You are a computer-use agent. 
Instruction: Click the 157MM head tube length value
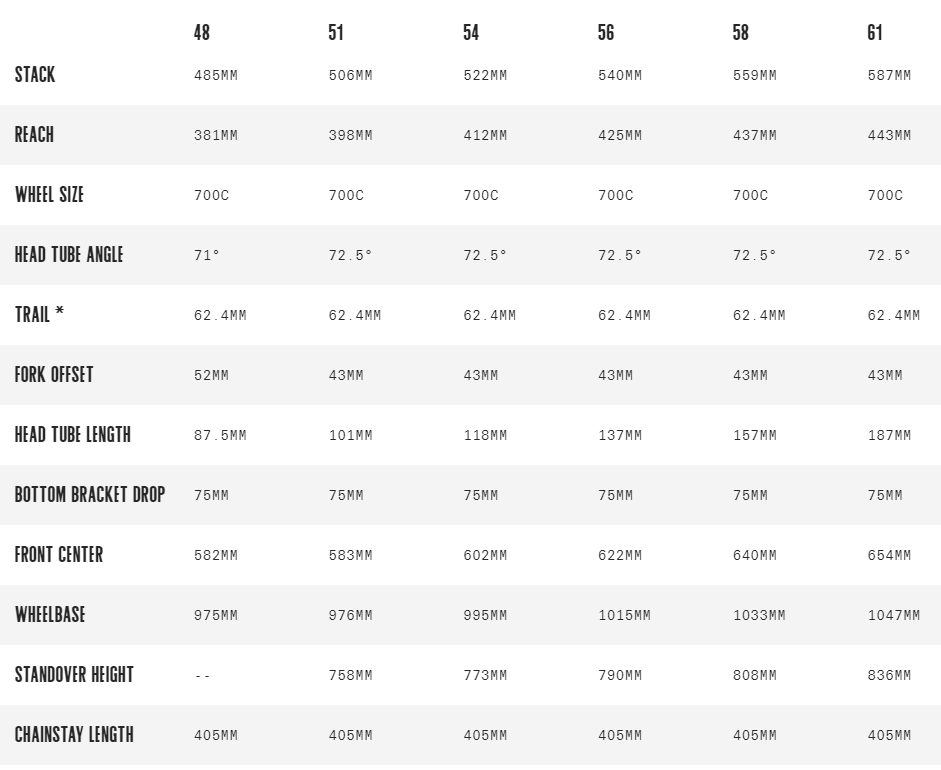click(x=754, y=436)
